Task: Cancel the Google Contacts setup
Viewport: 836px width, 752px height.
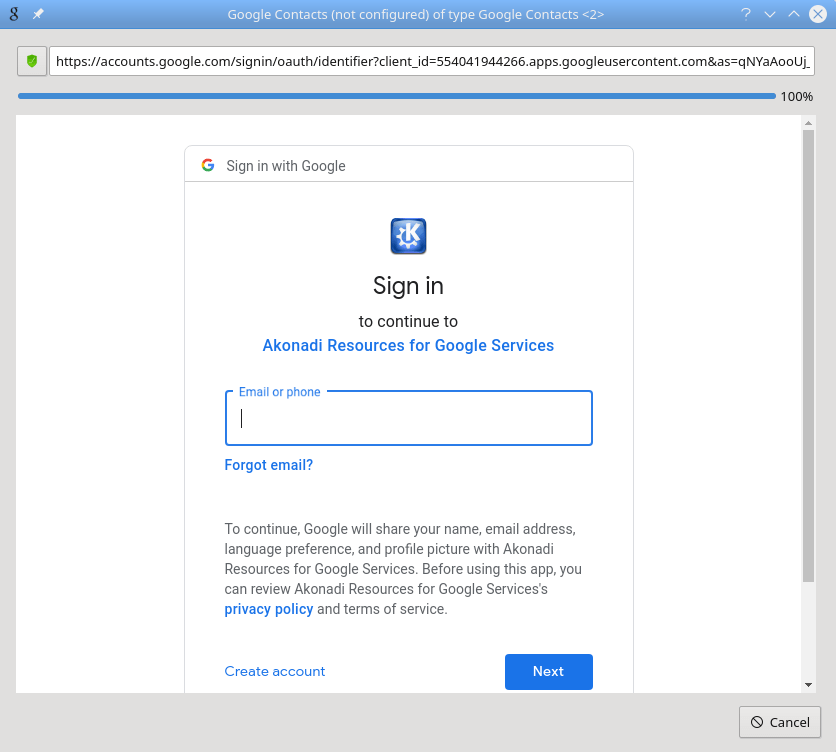Action: click(779, 722)
